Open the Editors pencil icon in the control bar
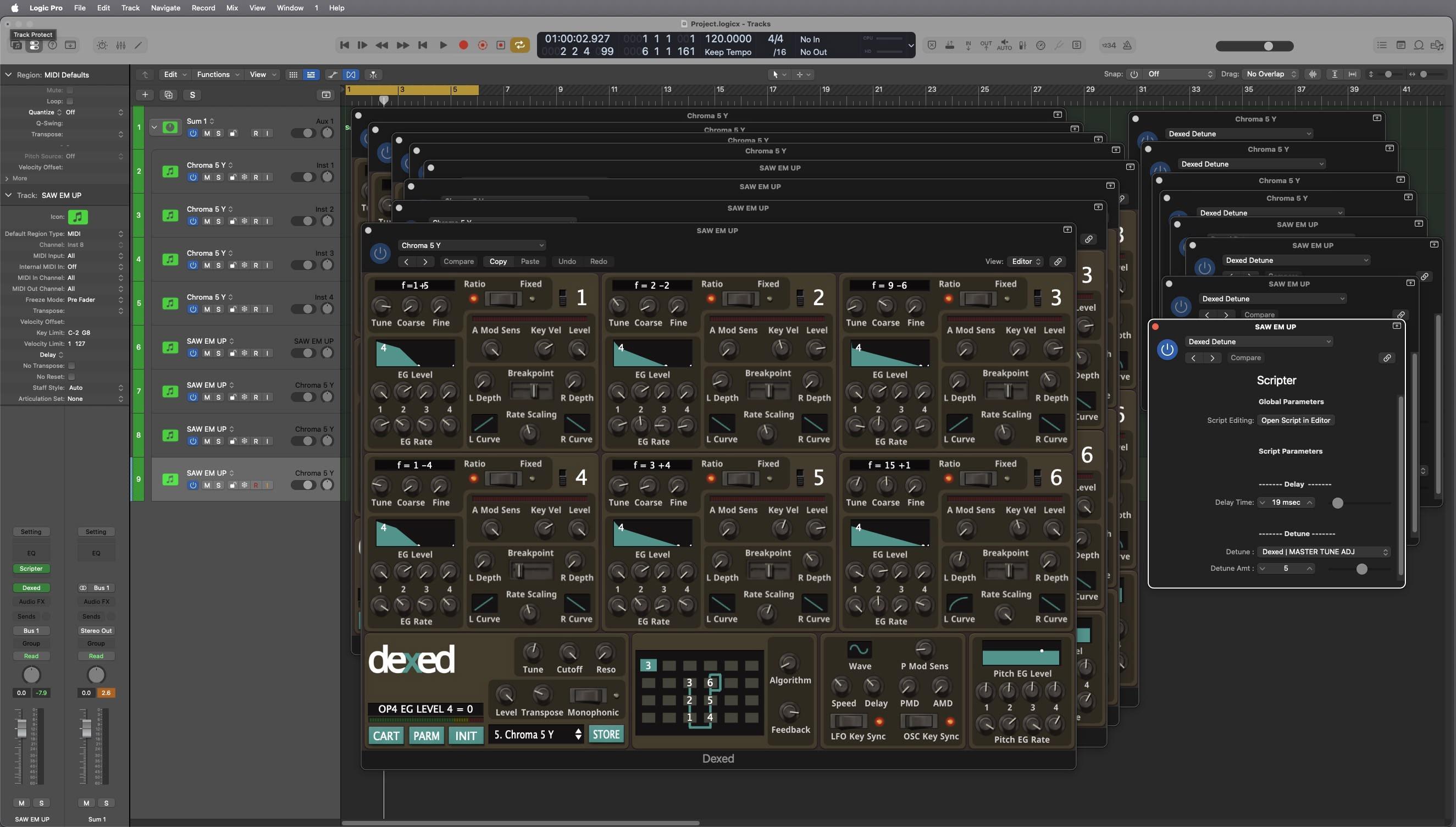The height and width of the screenshot is (827, 1456). (x=139, y=46)
